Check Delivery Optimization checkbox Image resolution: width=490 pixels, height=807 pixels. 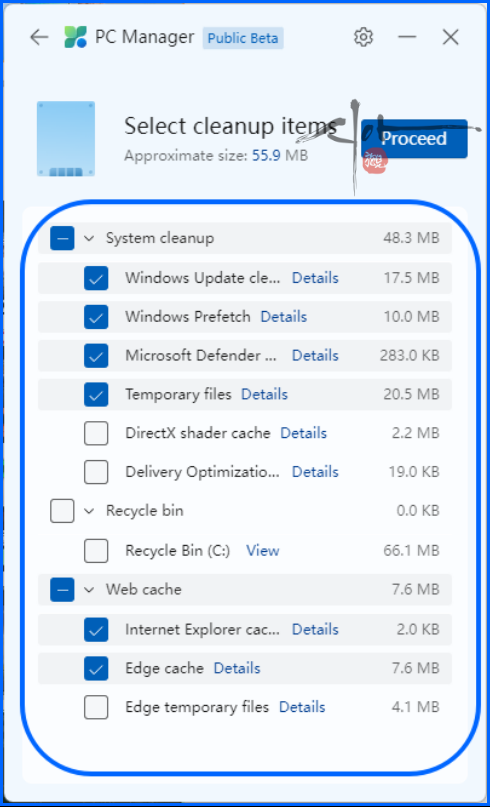click(96, 472)
